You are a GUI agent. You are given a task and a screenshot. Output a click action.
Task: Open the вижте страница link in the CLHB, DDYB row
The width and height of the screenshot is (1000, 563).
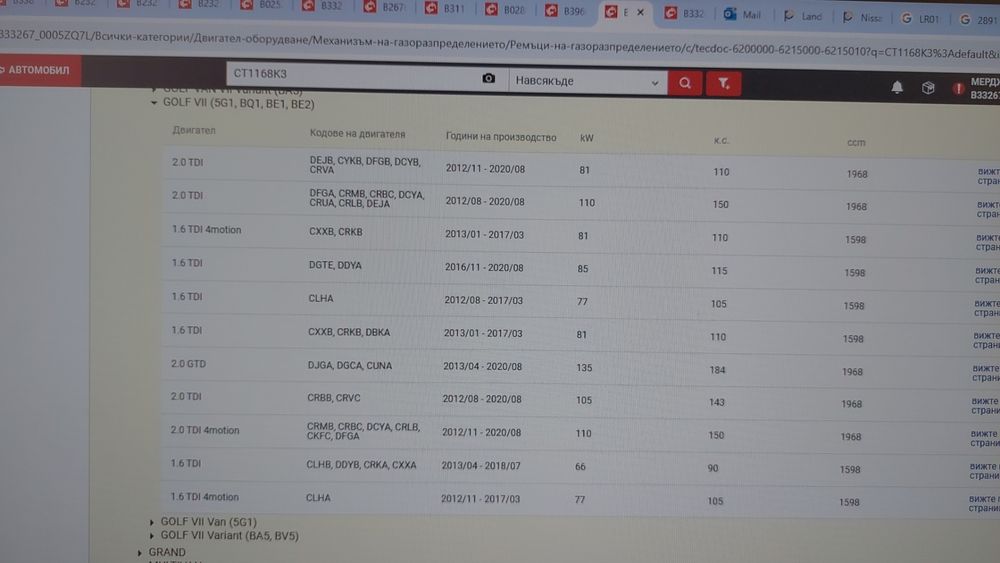[984, 471]
